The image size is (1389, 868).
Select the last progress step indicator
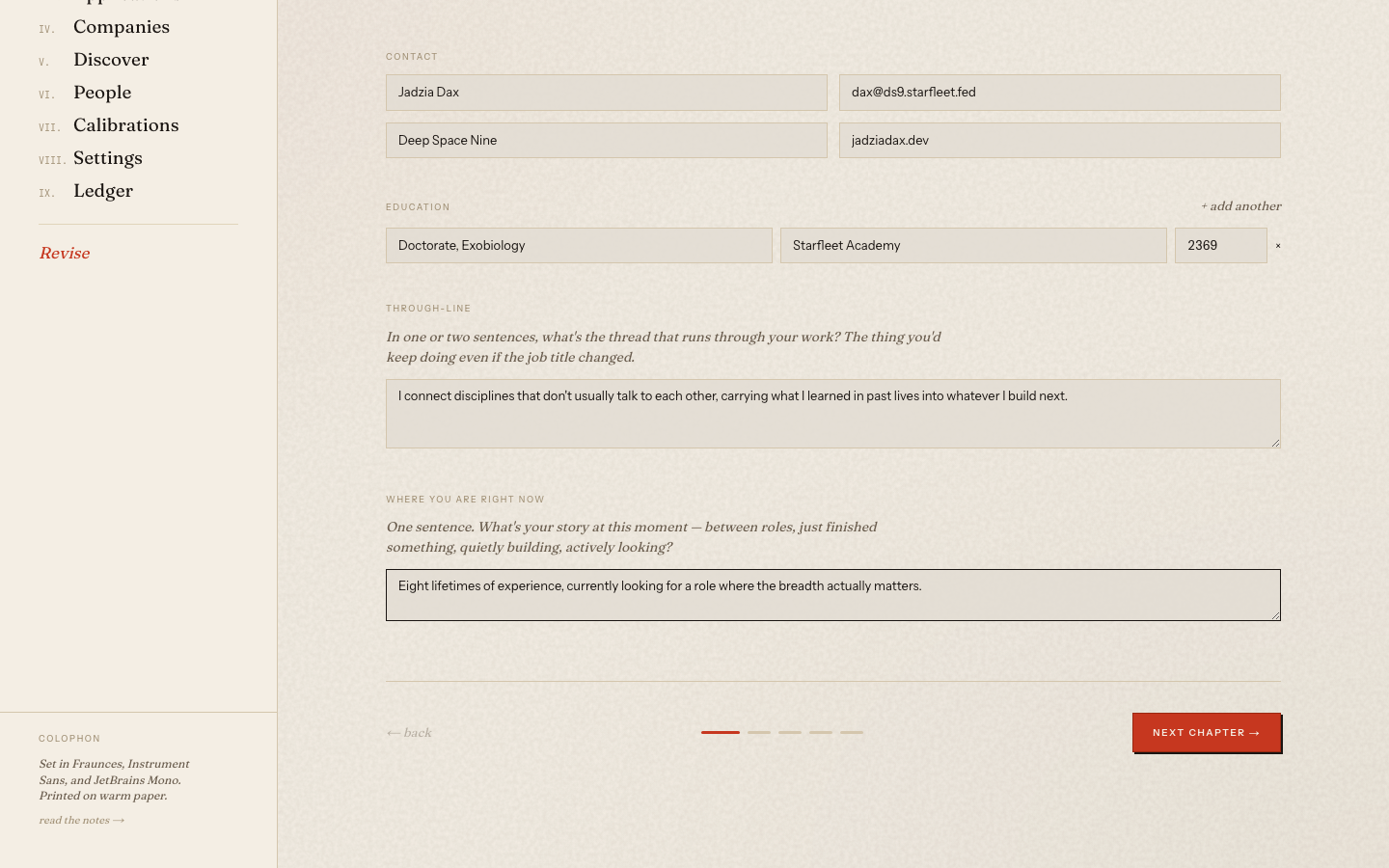coord(852,732)
